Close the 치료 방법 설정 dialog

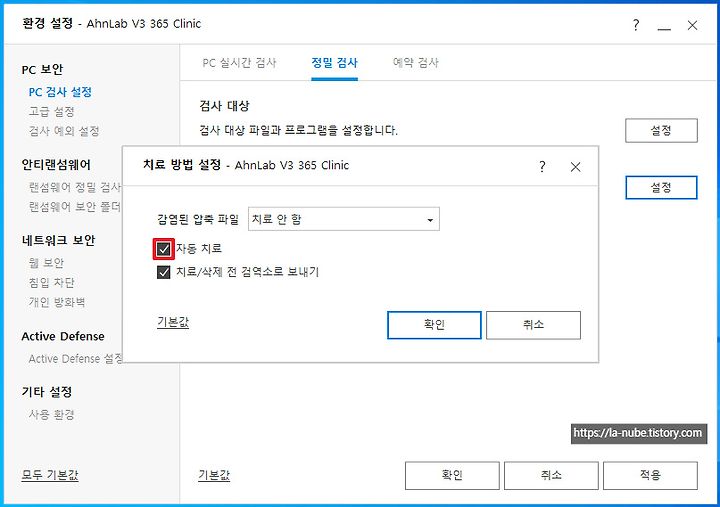click(x=575, y=167)
